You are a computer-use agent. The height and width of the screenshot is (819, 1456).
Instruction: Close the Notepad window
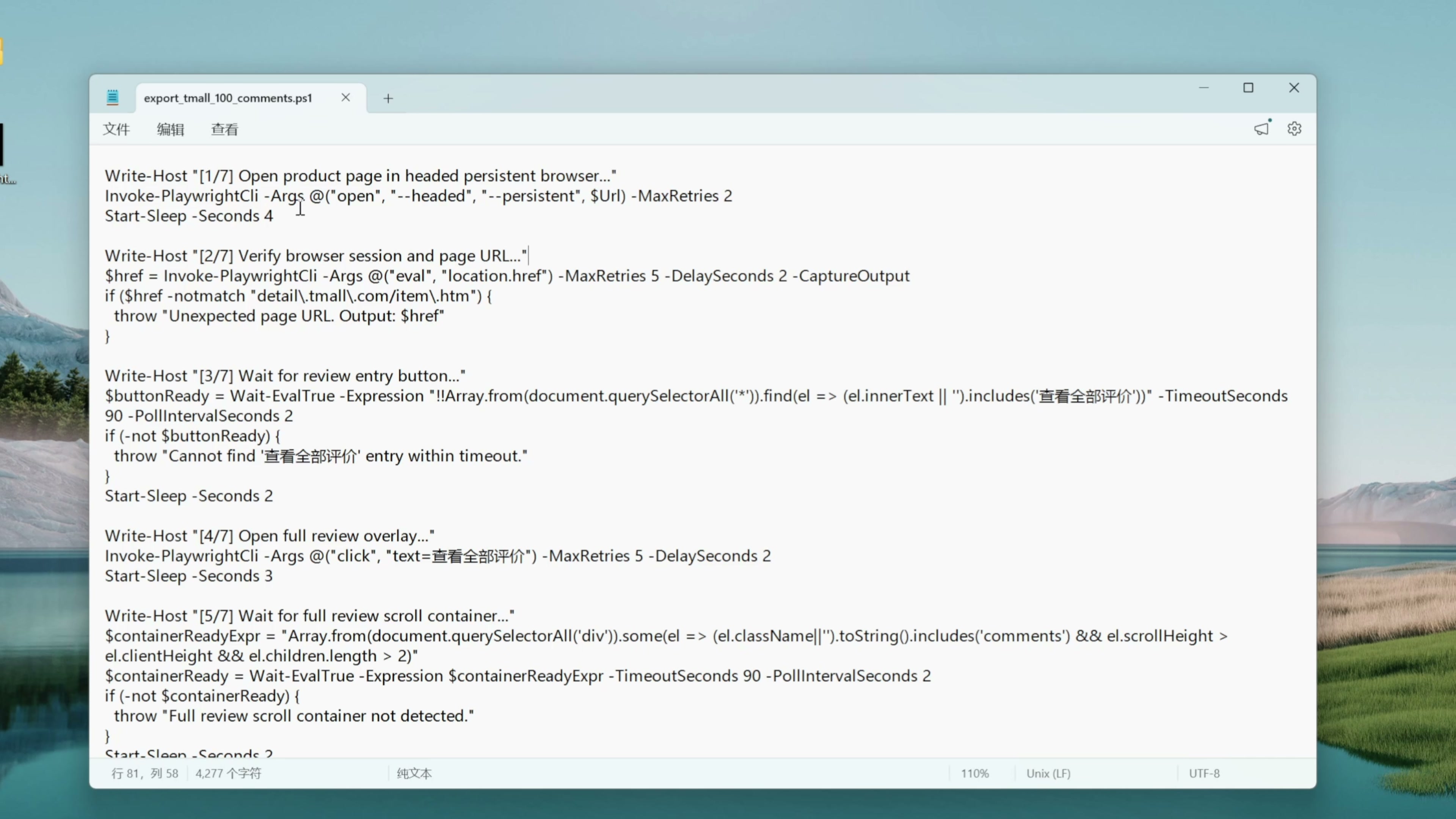tap(1294, 88)
